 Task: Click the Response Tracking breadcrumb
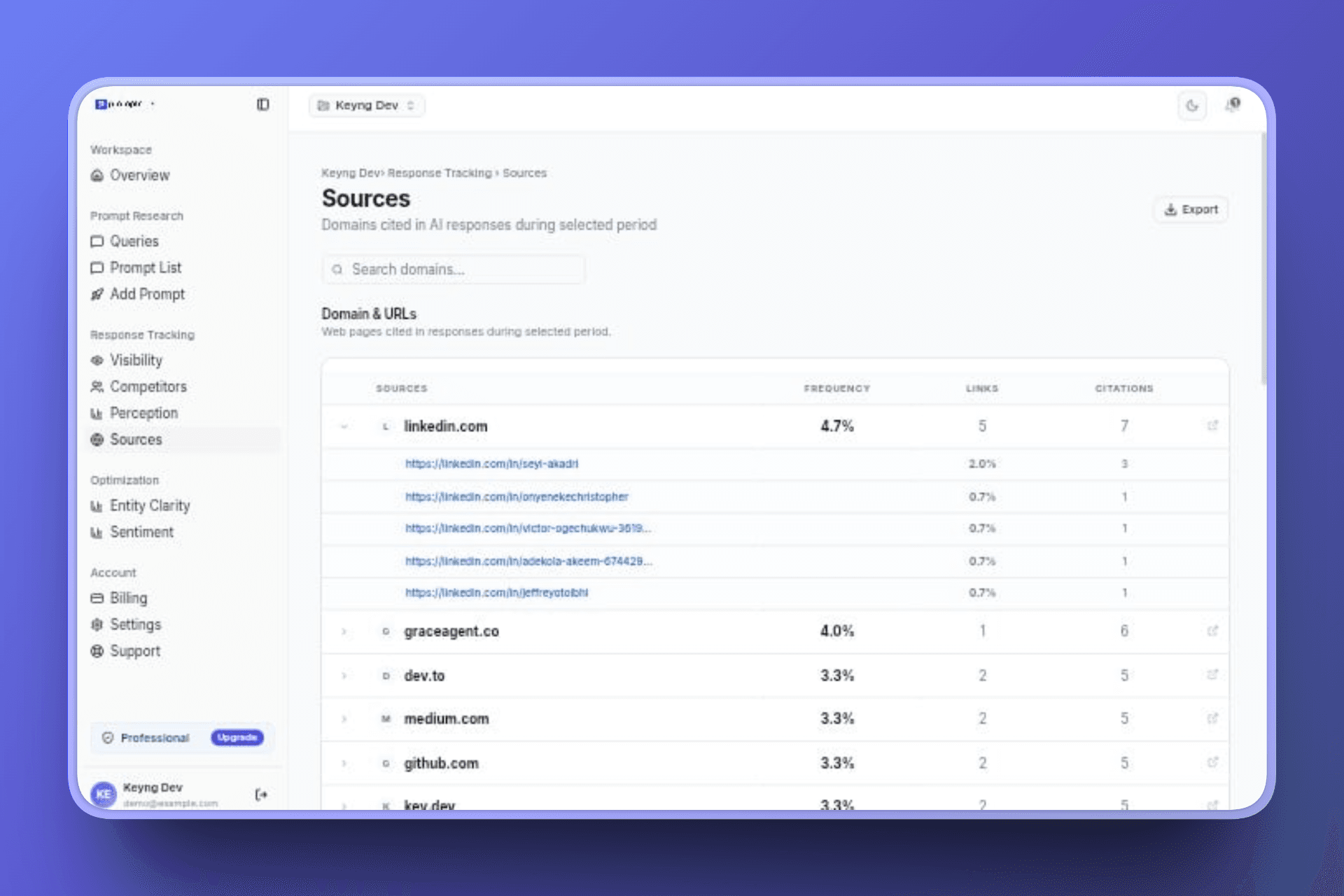tap(440, 173)
